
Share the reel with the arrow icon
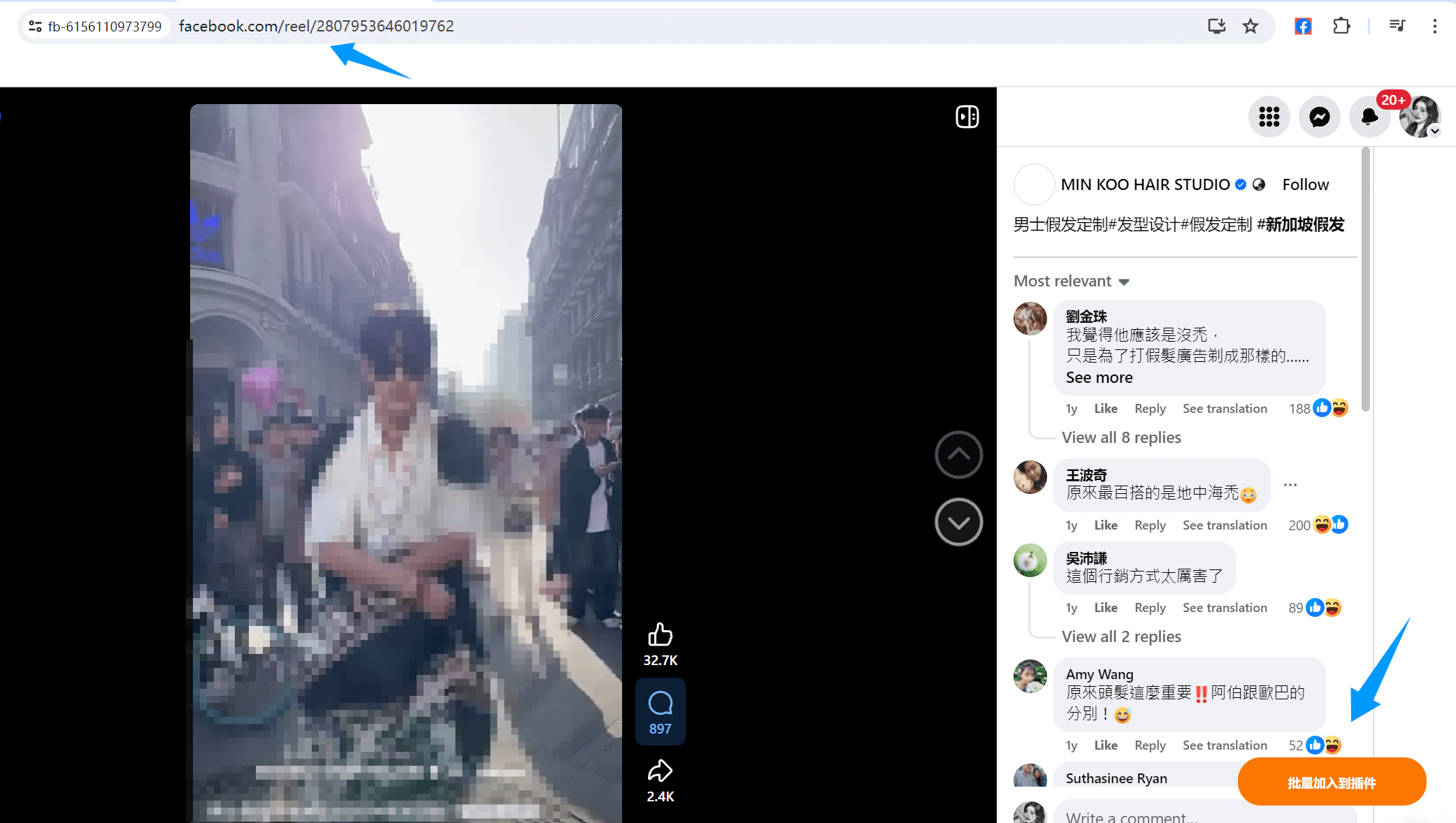[660, 771]
